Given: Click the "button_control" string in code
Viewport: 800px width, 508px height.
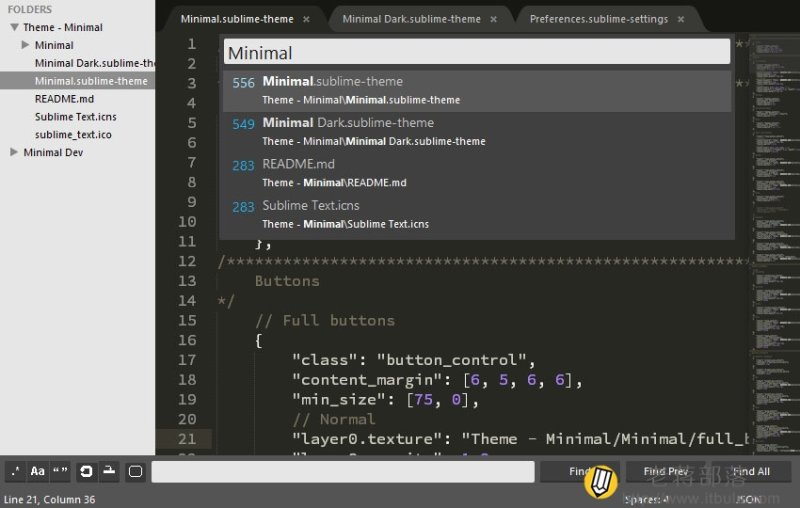Looking at the screenshot, I should [452, 360].
